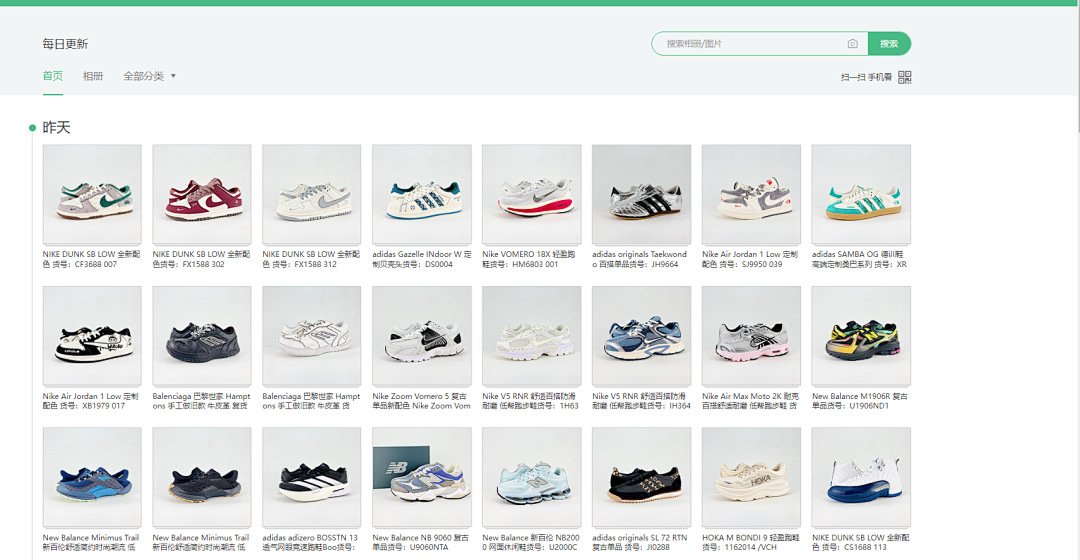Open the light blue New Balance NB2000 thumbnail
Screen dimensions: 1080x560
(x=532, y=477)
